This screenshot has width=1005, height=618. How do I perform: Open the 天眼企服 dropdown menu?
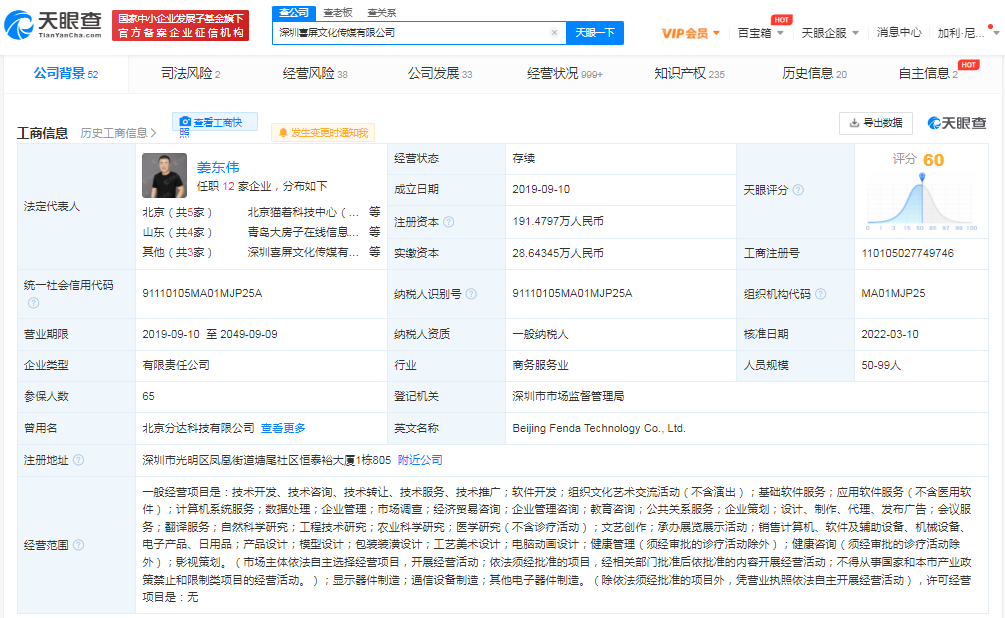830,33
